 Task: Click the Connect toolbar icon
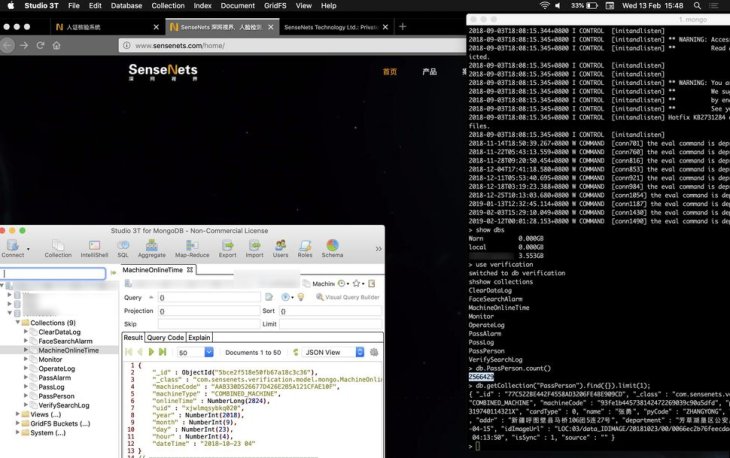point(13,246)
